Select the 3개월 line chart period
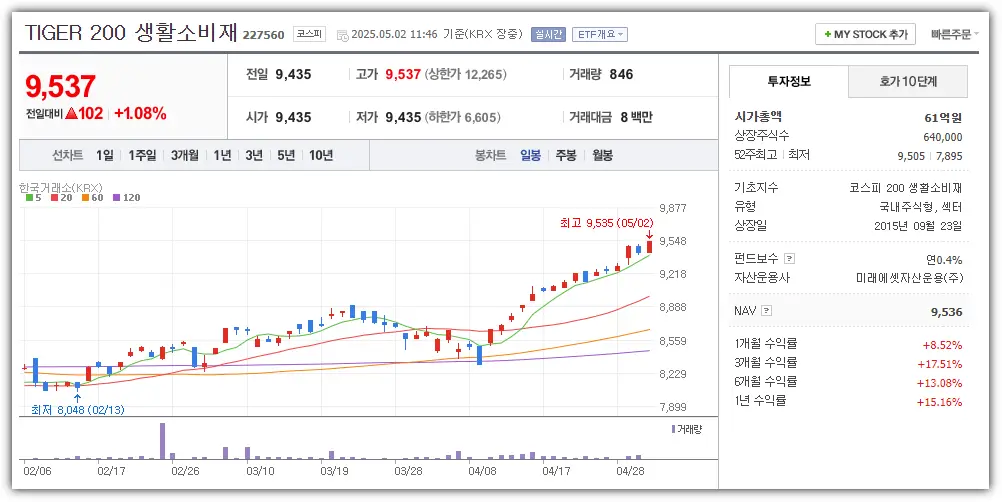This screenshot has width=1002, height=502. click(x=185, y=155)
